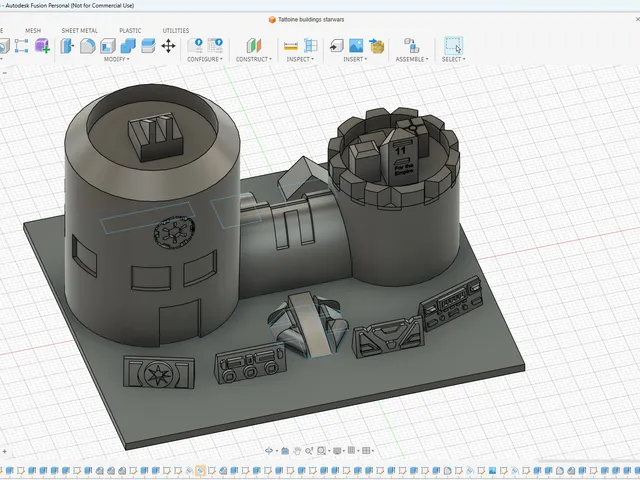The height and width of the screenshot is (480, 640).
Task: Click the Create Sketch rectangle icon
Action: pyautogui.click(x=21, y=46)
